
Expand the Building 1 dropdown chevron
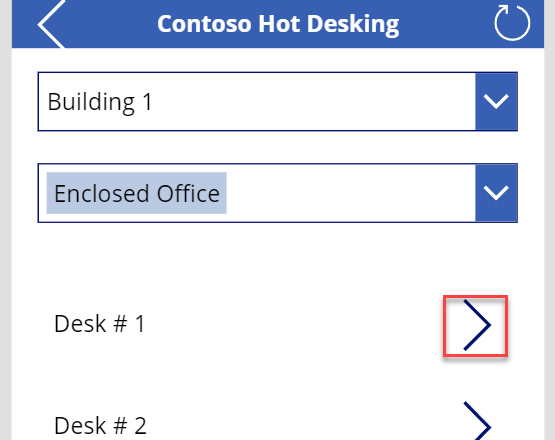pyautogui.click(x=496, y=101)
